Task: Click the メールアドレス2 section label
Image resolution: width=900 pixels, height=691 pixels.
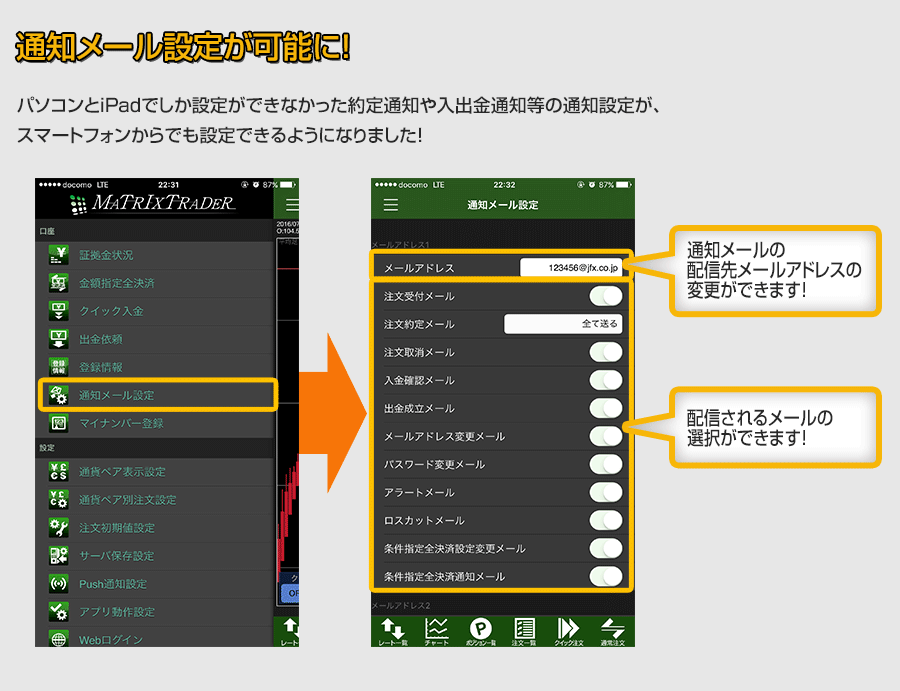Action: pos(401,605)
